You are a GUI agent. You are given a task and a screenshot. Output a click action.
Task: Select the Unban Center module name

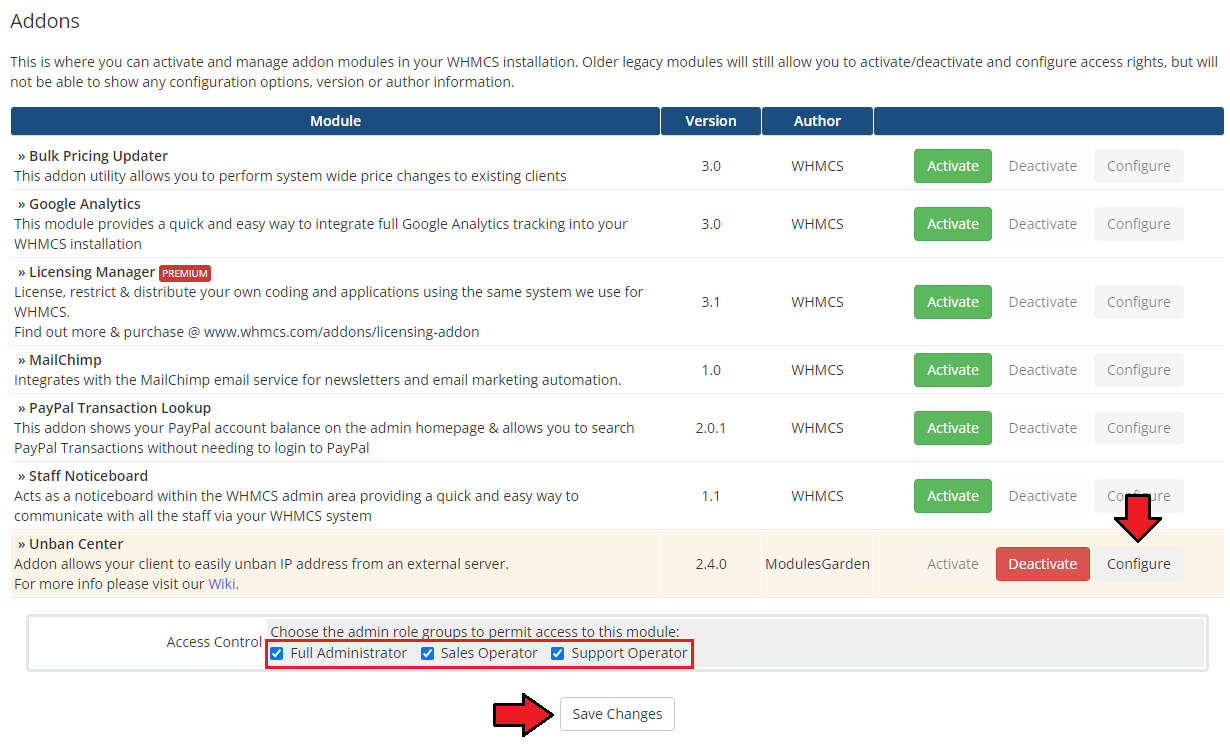(76, 544)
